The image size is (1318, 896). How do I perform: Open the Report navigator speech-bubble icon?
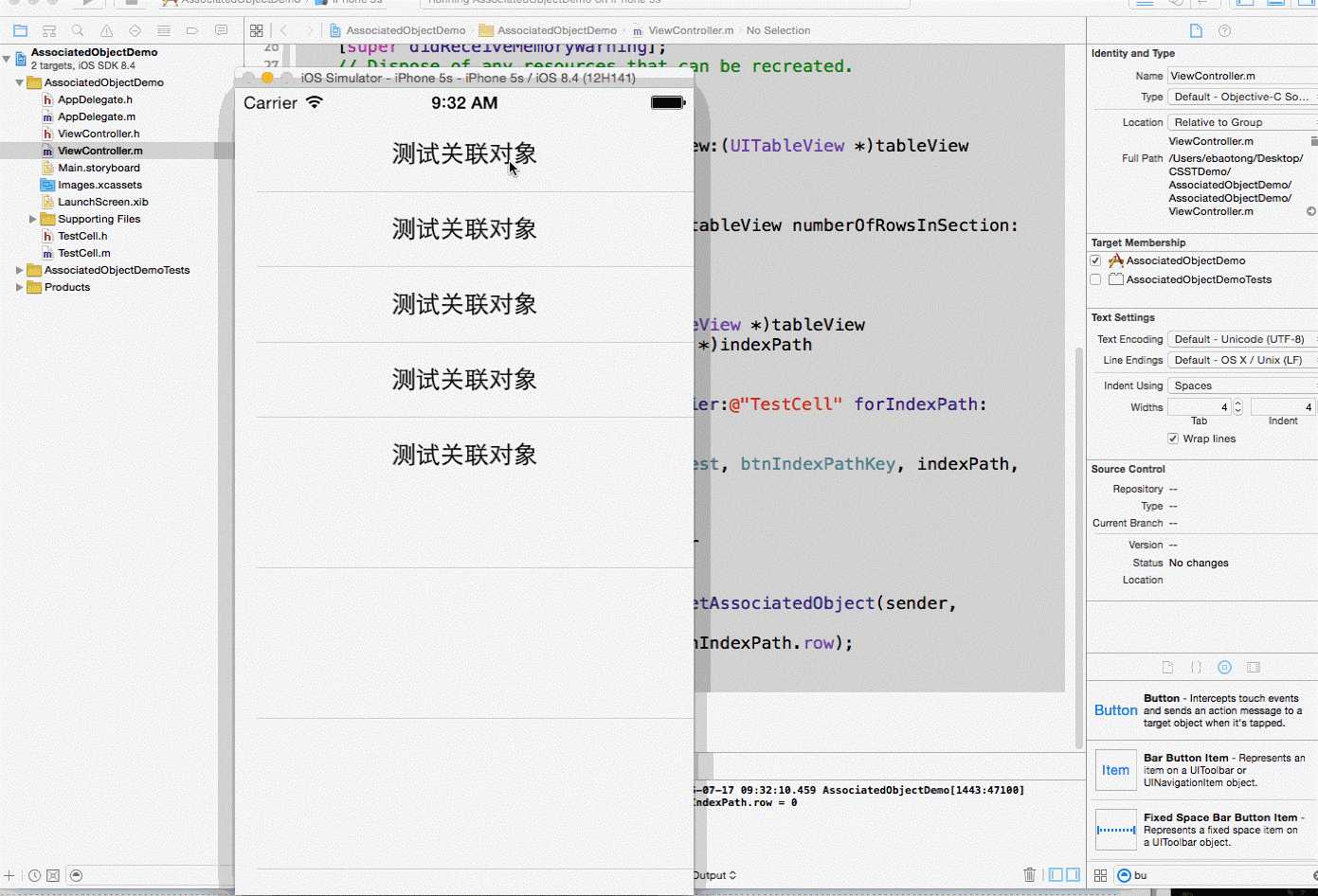(x=221, y=30)
